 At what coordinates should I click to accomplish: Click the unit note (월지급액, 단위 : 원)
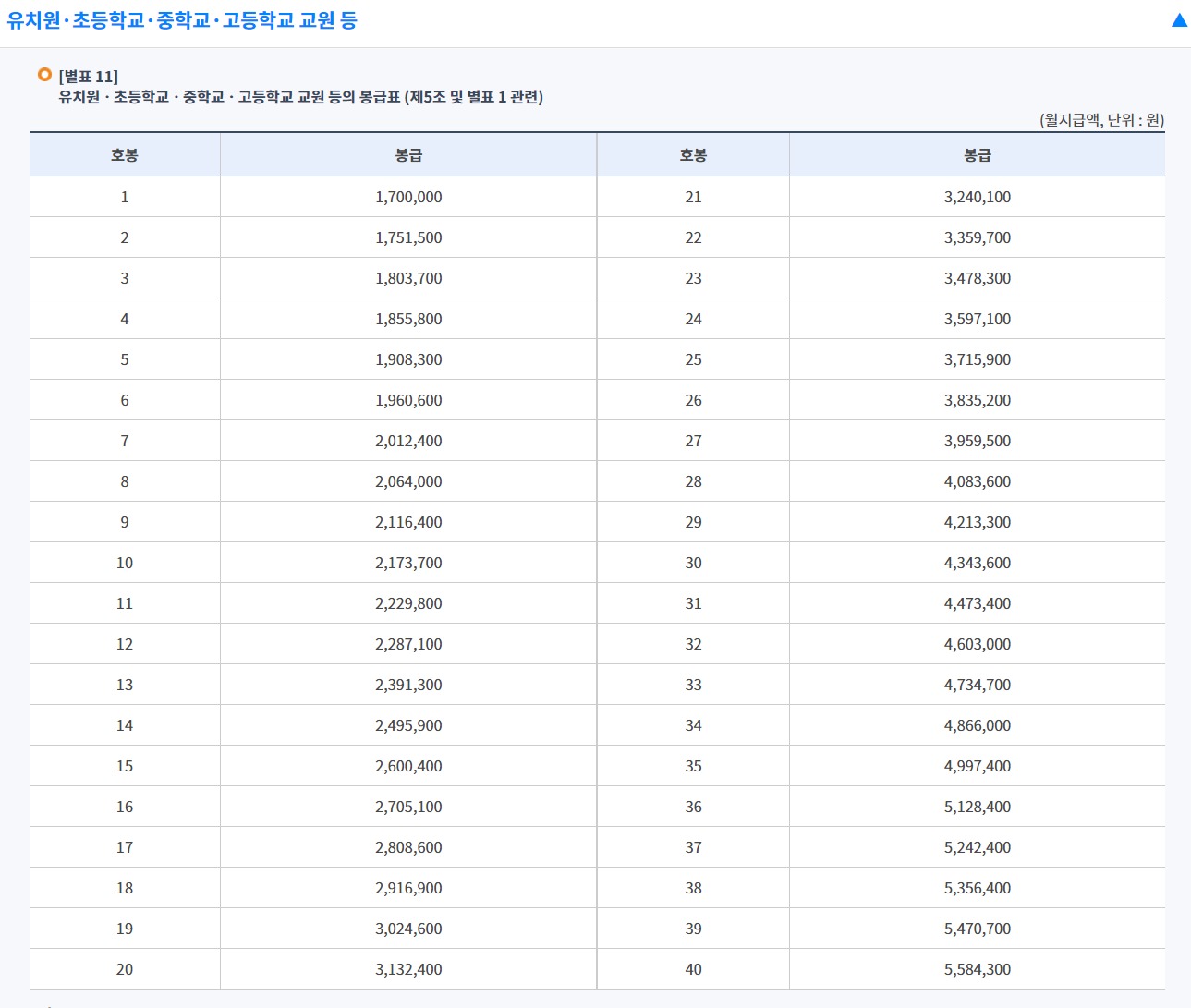[1101, 120]
